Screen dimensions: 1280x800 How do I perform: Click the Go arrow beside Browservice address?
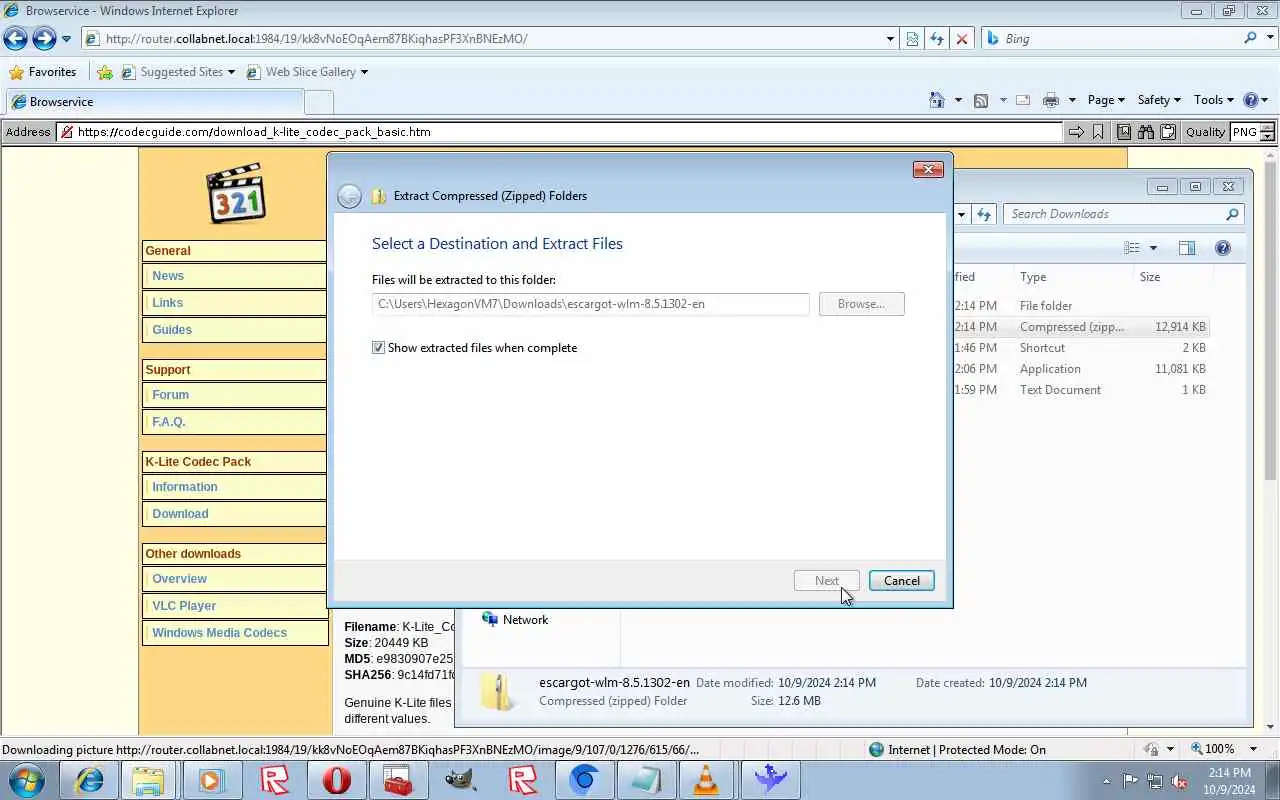point(1076,132)
